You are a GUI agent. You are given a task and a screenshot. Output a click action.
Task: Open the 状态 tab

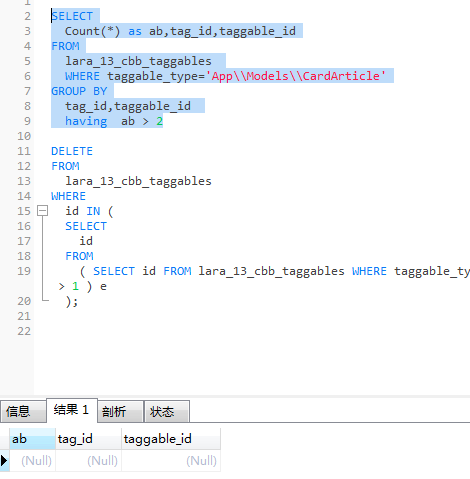pyautogui.click(x=167, y=411)
